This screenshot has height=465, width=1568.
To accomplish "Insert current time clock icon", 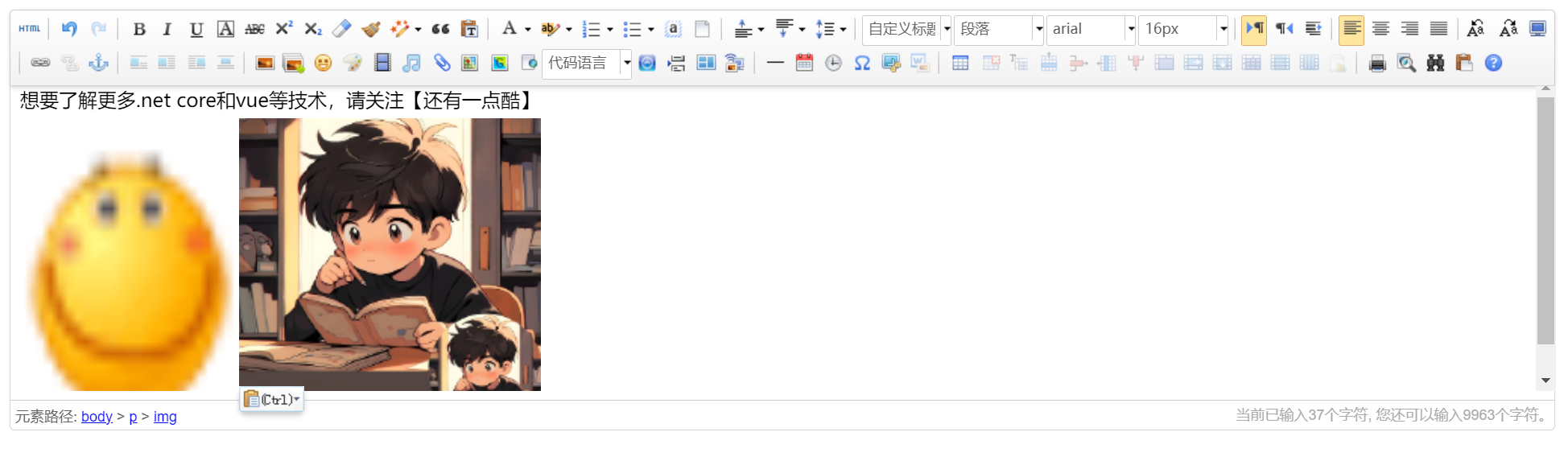I will (833, 63).
